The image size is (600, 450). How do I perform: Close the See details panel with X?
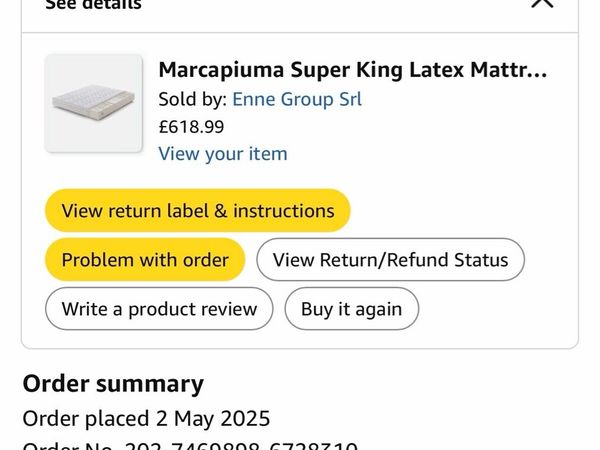[543, 2]
